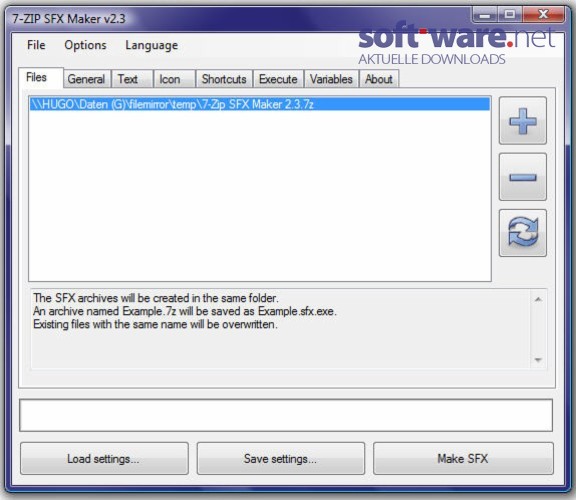Open the File menu

tap(36, 45)
